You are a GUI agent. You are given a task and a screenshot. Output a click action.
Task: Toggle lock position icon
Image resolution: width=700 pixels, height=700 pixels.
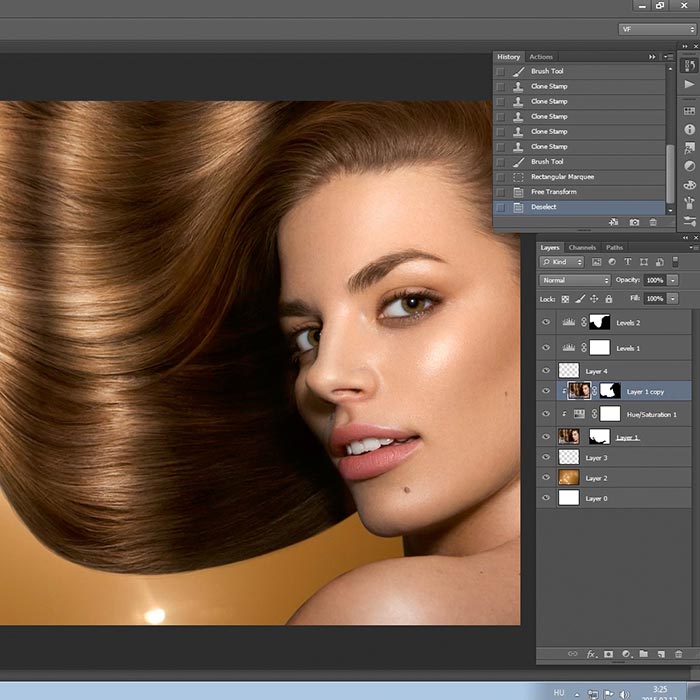(594, 299)
